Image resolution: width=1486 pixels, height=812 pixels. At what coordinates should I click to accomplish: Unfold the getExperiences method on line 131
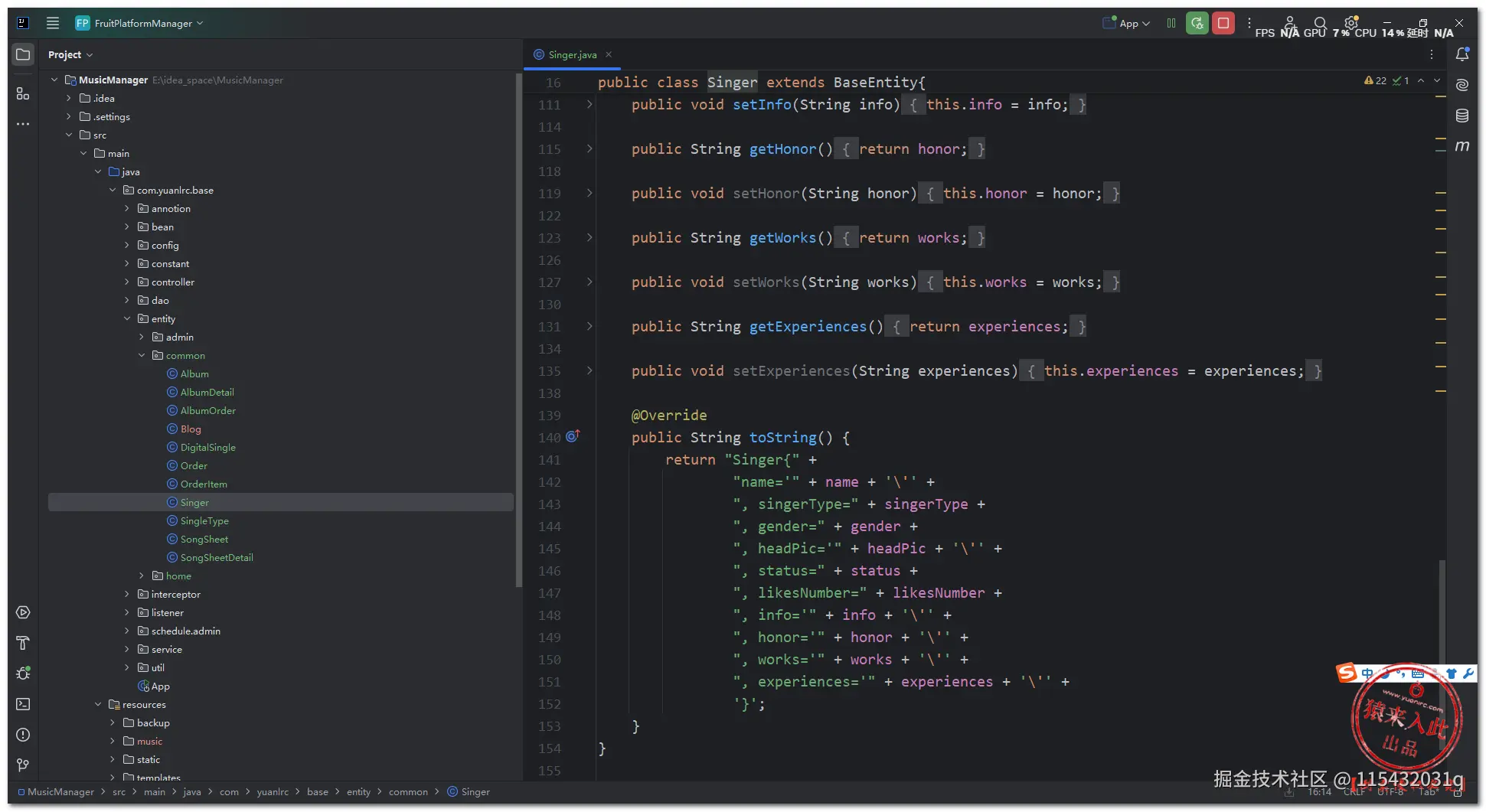590,326
